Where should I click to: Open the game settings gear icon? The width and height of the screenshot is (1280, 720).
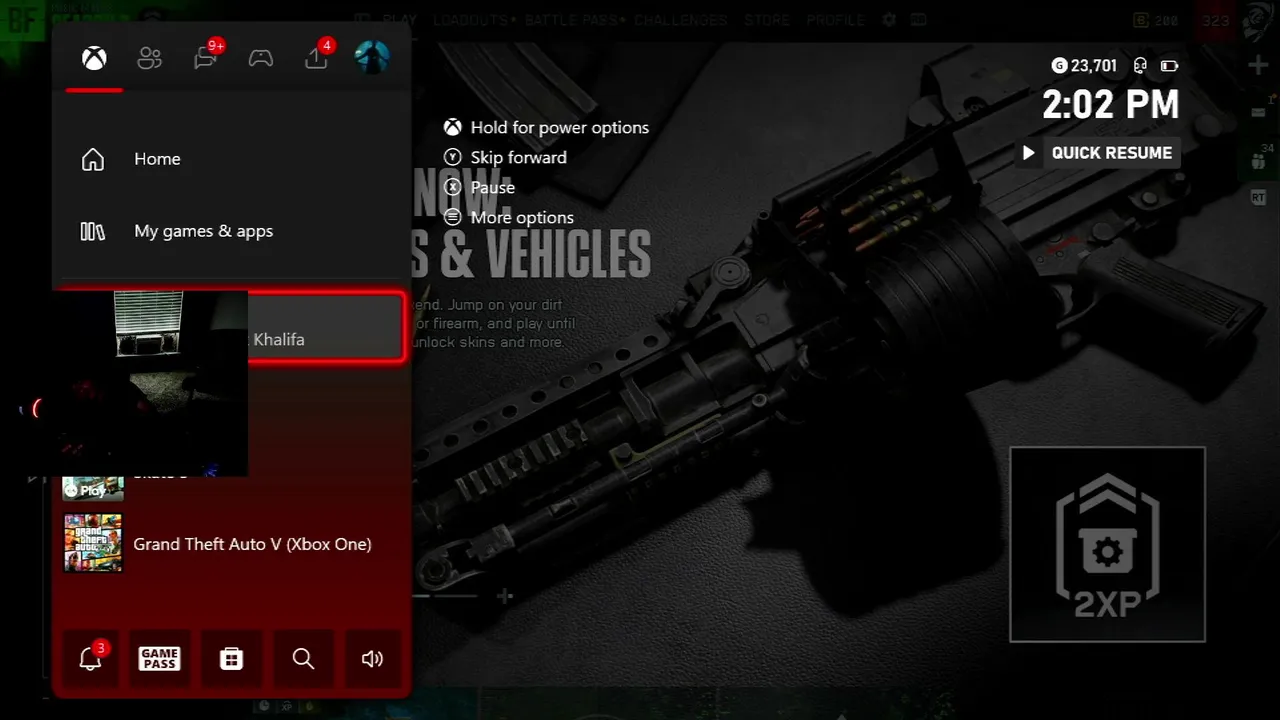pos(890,19)
